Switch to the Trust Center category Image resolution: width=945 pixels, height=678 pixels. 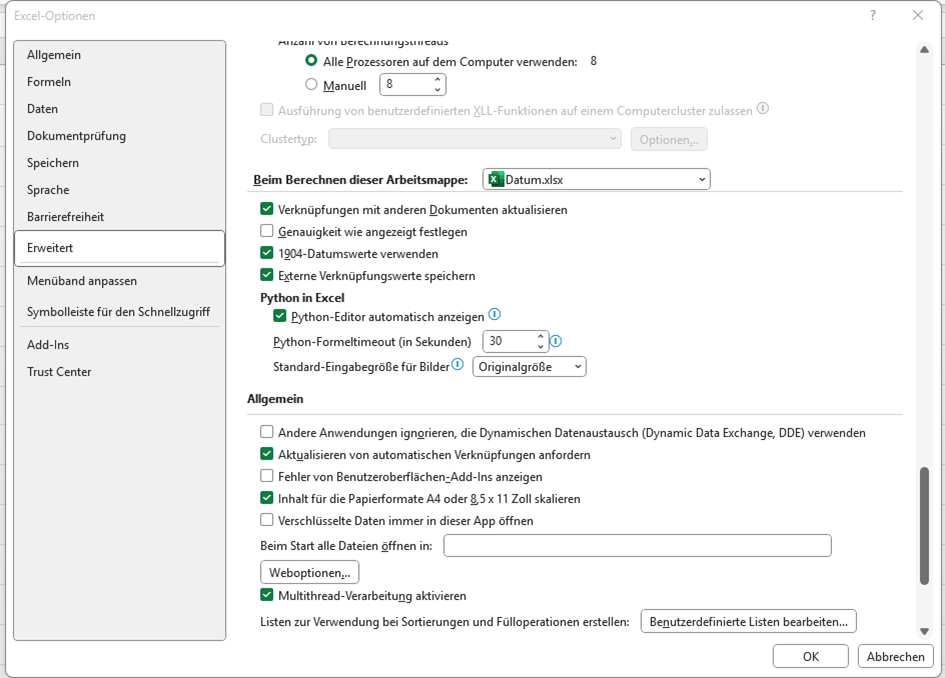(x=59, y=372)
